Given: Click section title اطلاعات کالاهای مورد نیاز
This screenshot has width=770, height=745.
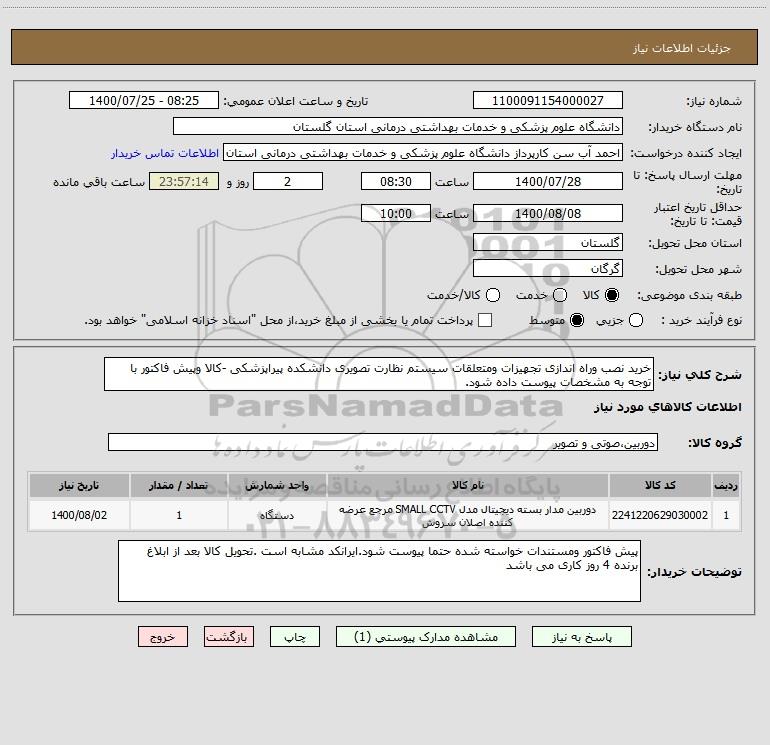Looking at the screenshot, I should (x=668, y=407).
